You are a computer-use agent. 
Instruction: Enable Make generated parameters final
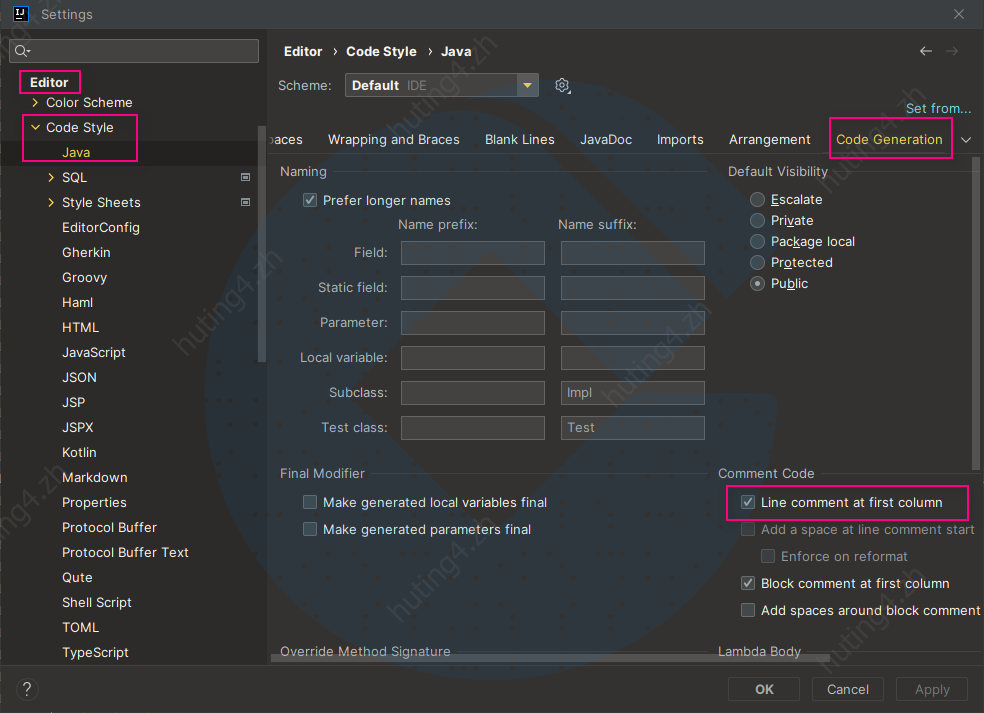tap(310, 529)
